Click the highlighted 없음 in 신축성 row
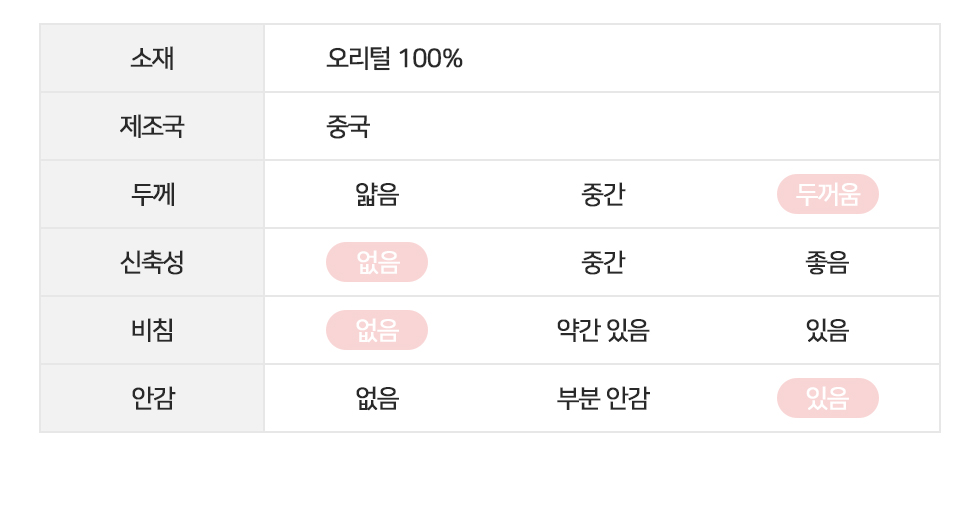 click(x=377, y=262)
